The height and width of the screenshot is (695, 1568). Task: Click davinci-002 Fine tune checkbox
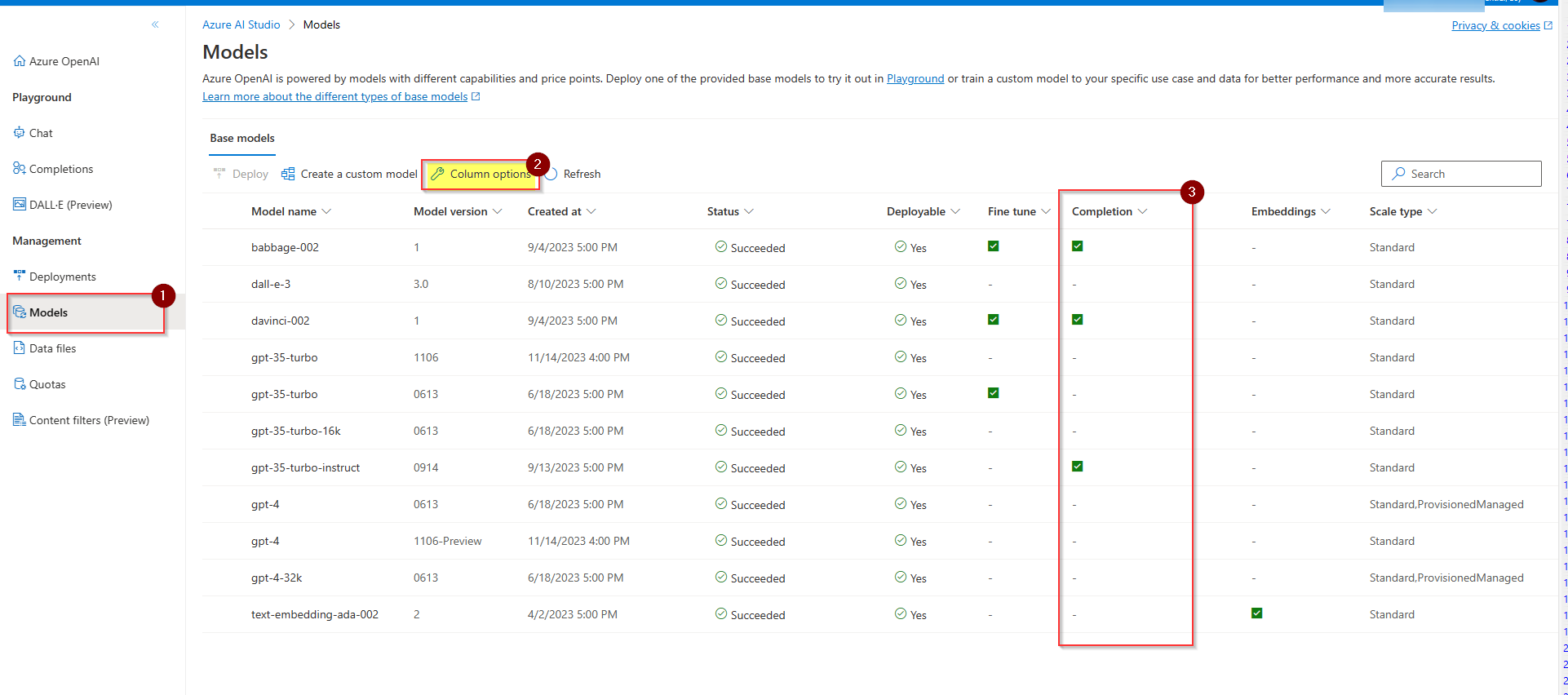[x=994, y=320]
